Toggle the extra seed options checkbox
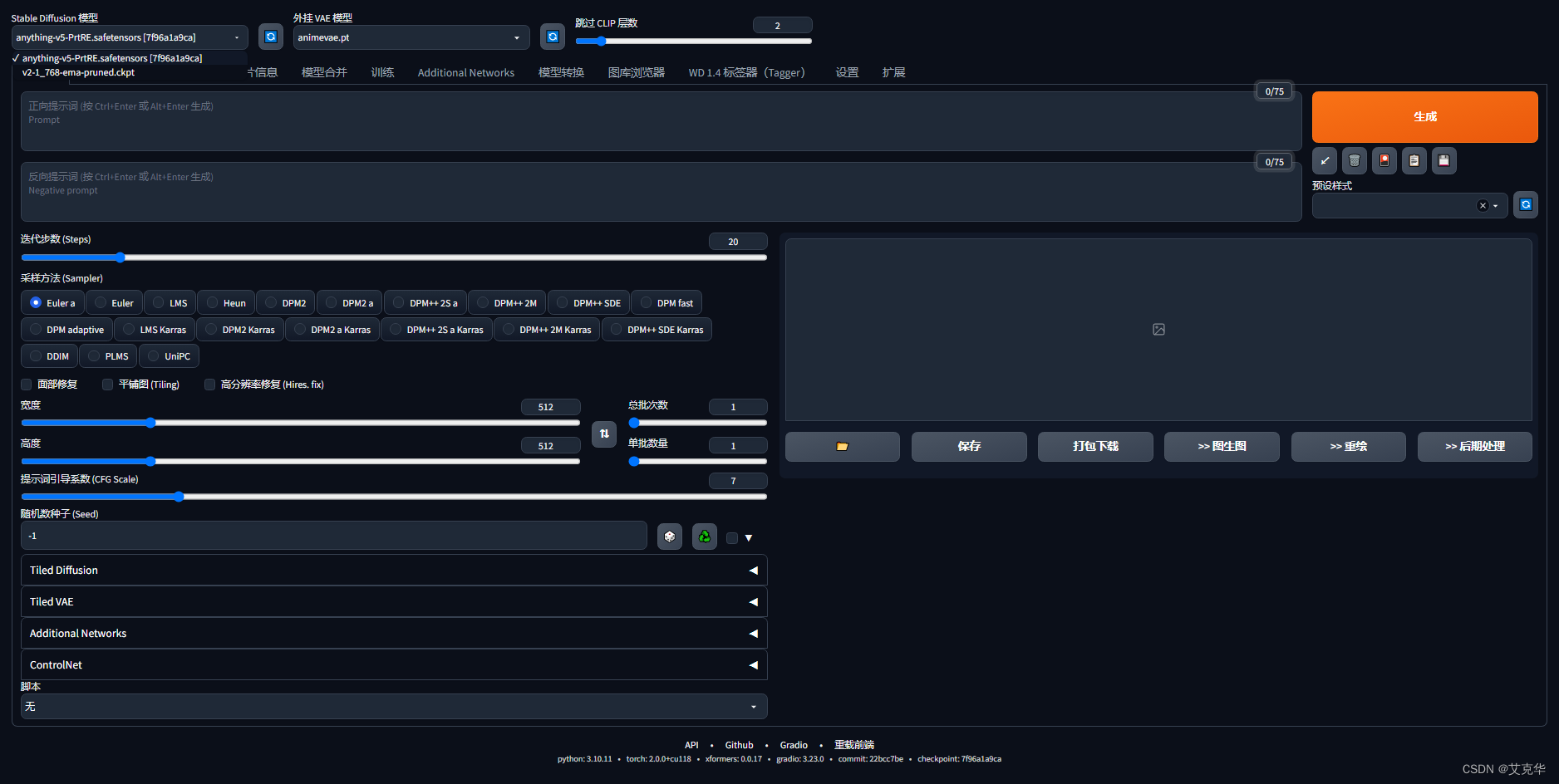1559x784 pixels. tap(732, 538)
